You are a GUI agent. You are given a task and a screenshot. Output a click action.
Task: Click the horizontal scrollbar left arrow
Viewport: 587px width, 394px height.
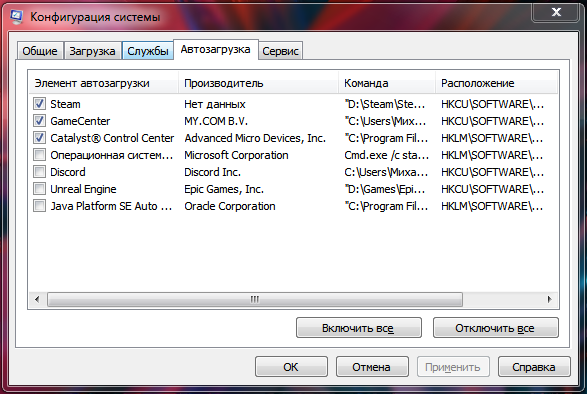point(37,299)
